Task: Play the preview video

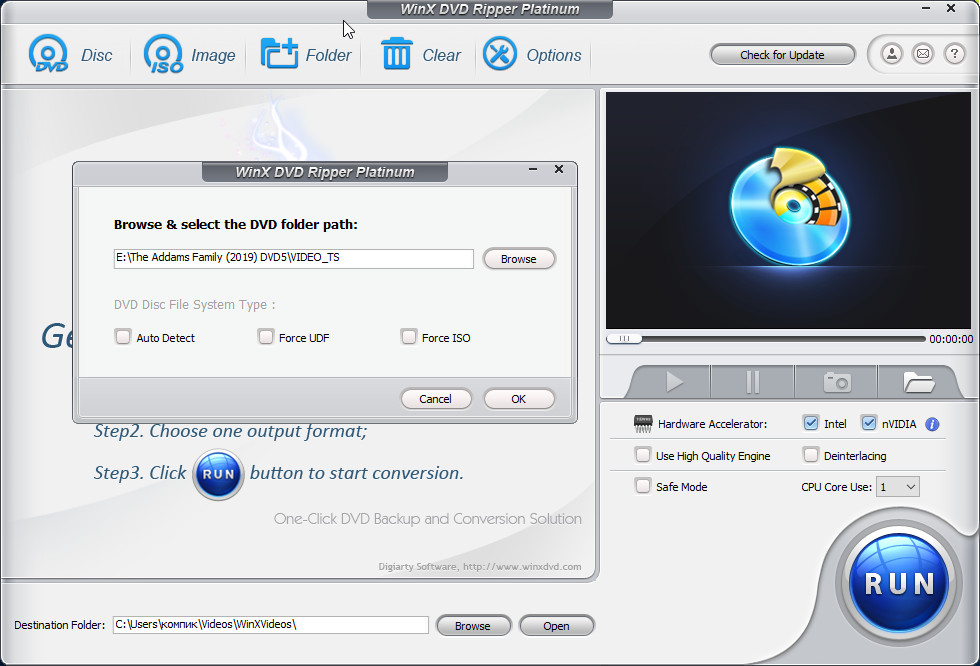Action: [673, 382]
